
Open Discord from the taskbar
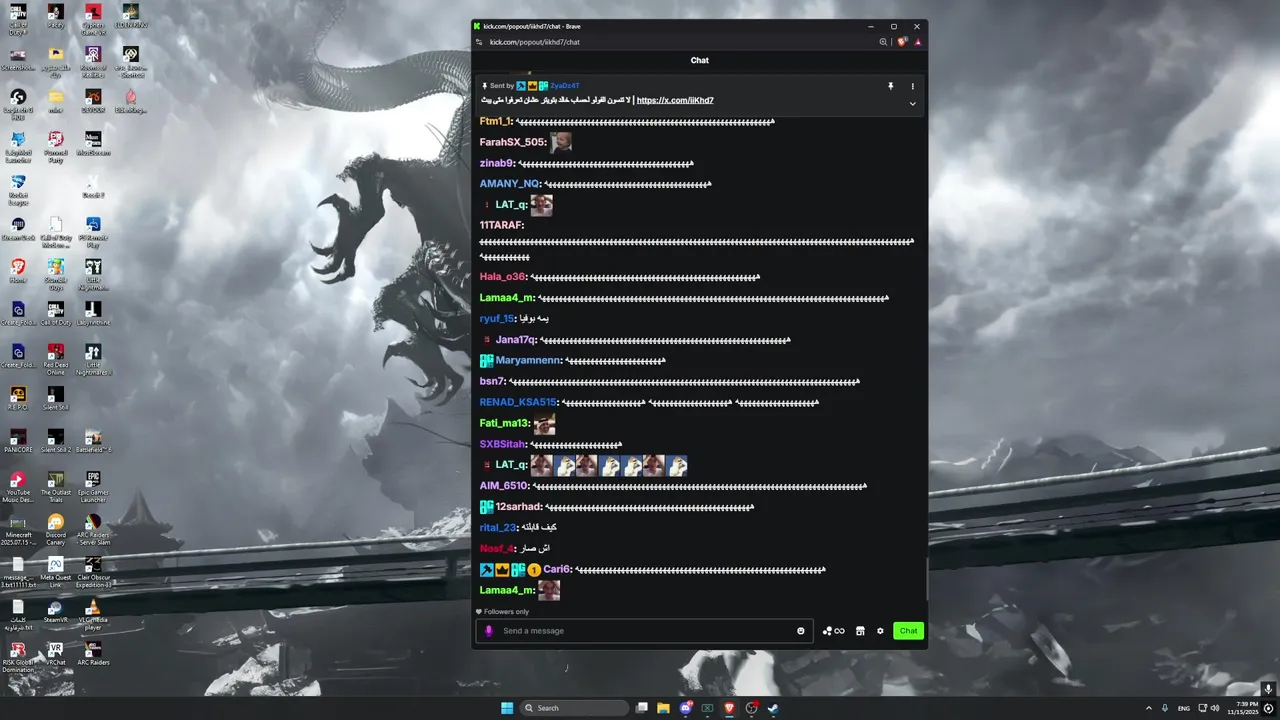686,708
